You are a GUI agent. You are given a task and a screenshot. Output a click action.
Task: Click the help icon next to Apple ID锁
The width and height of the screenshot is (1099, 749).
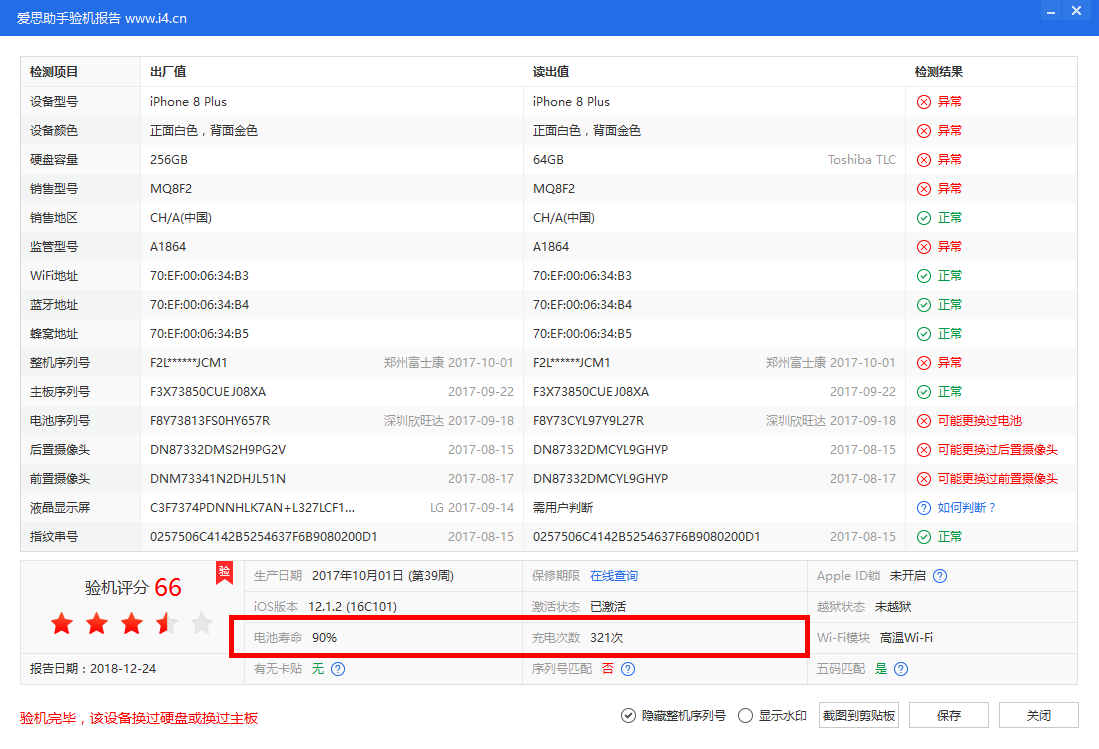tap(937, 577)
